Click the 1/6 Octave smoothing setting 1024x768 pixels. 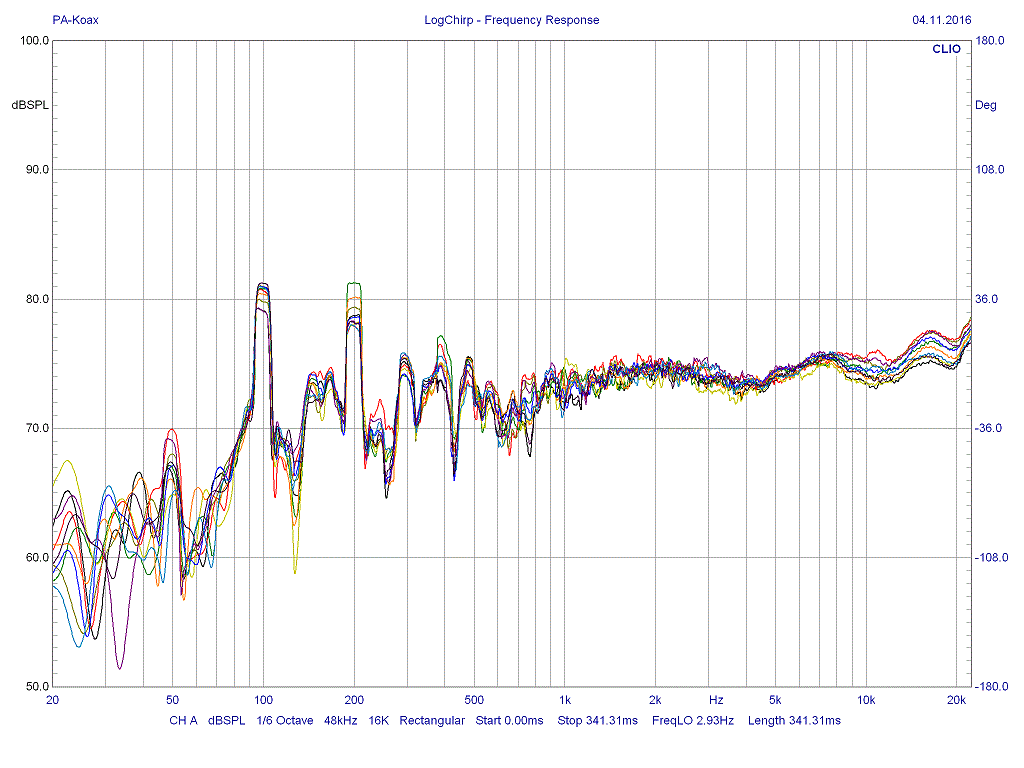[285, 720]
